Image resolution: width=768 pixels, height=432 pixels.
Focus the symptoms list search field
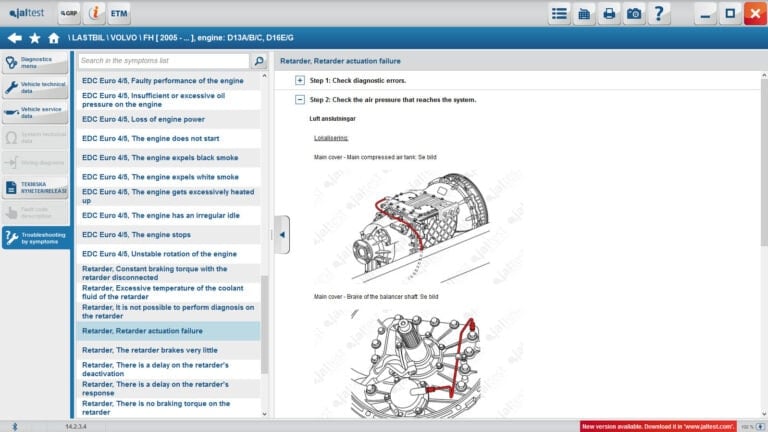tap(164, 61)
